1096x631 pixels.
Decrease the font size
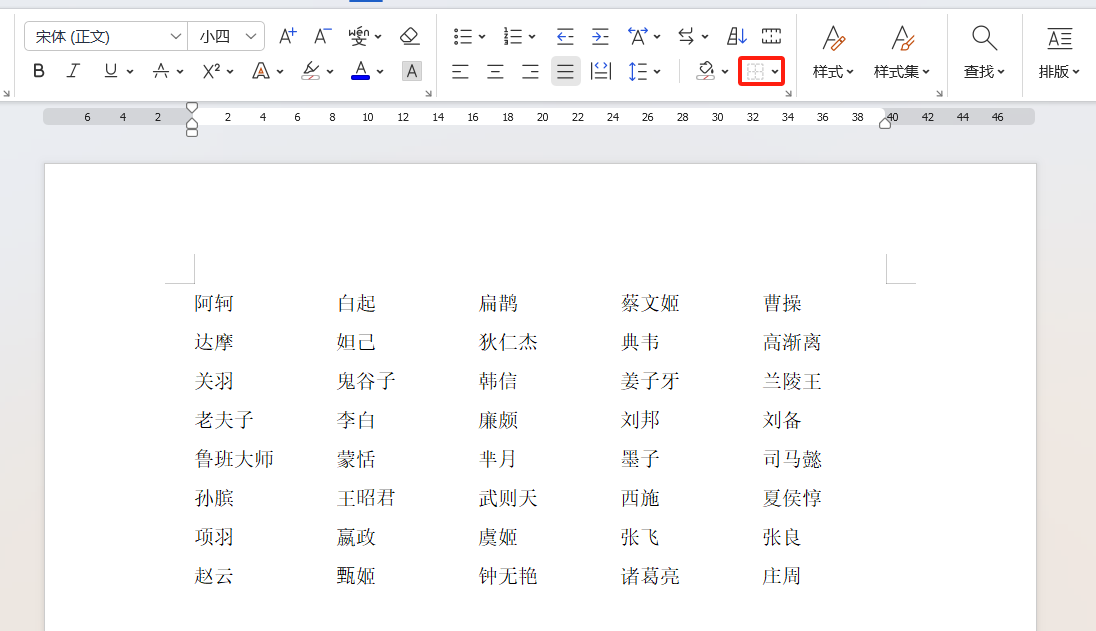coord(321,35)
